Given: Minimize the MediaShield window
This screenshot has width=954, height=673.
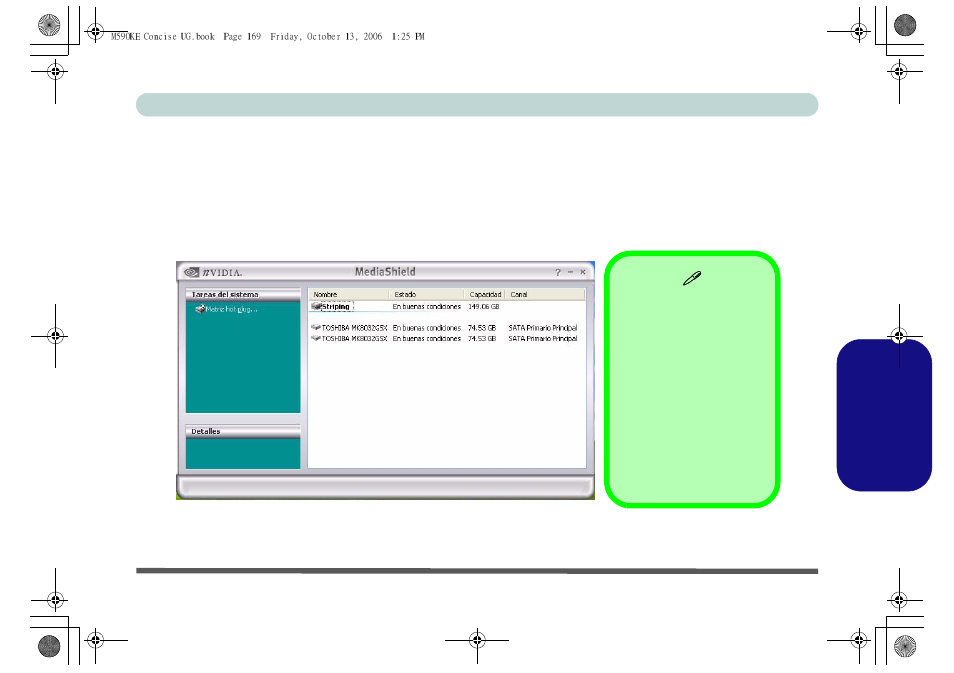Looking at the screenshot, I should click(570, 272).
